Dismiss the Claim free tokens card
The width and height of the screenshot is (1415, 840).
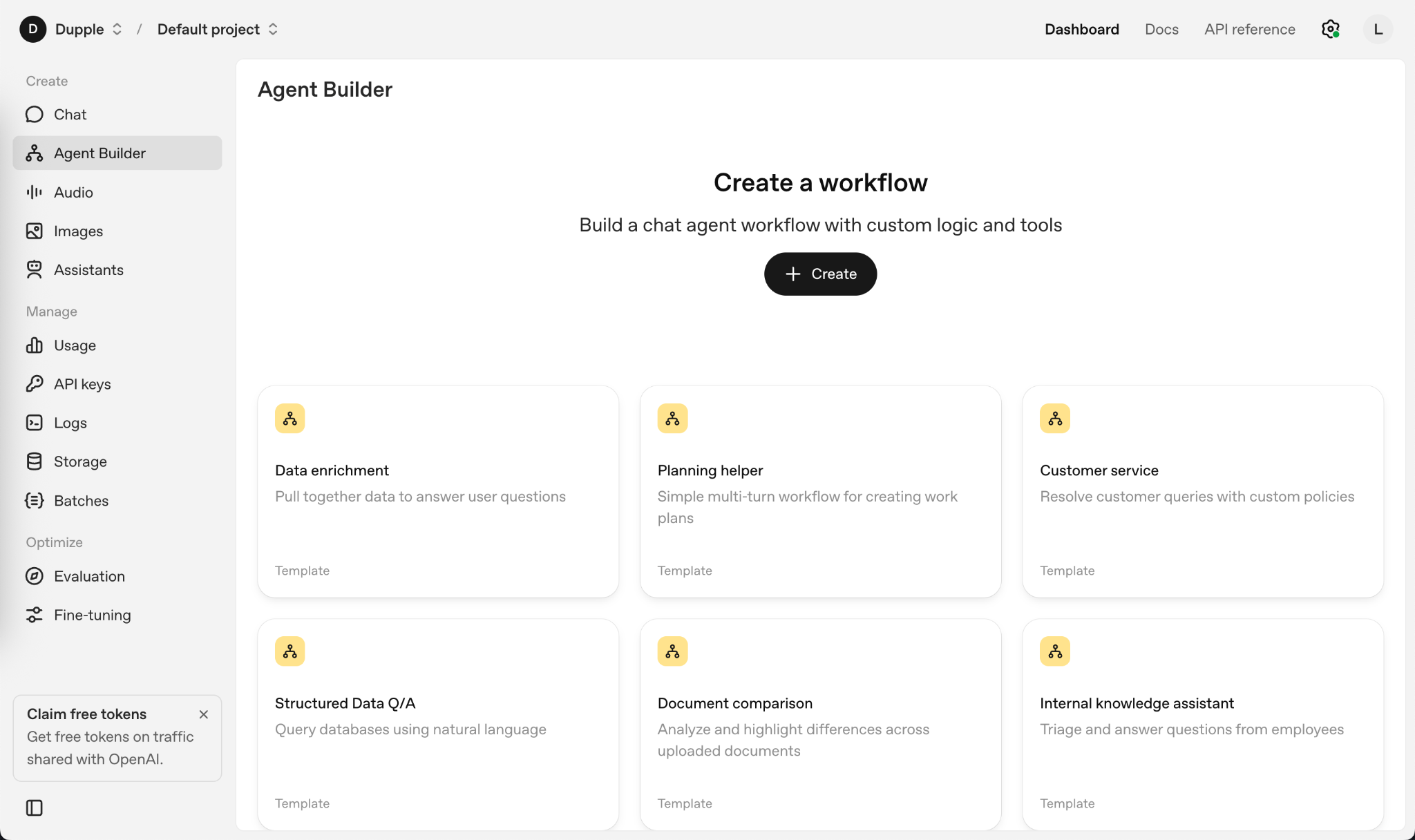click(x=203, y=714)
